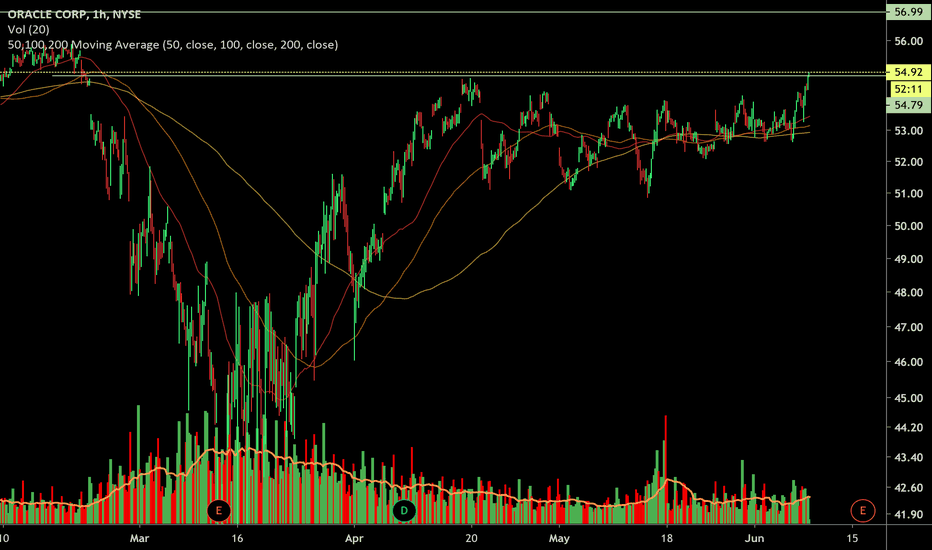The image size is (932, 550).
Task: Click the 20 date label on time axis
Action: [471, 539]
